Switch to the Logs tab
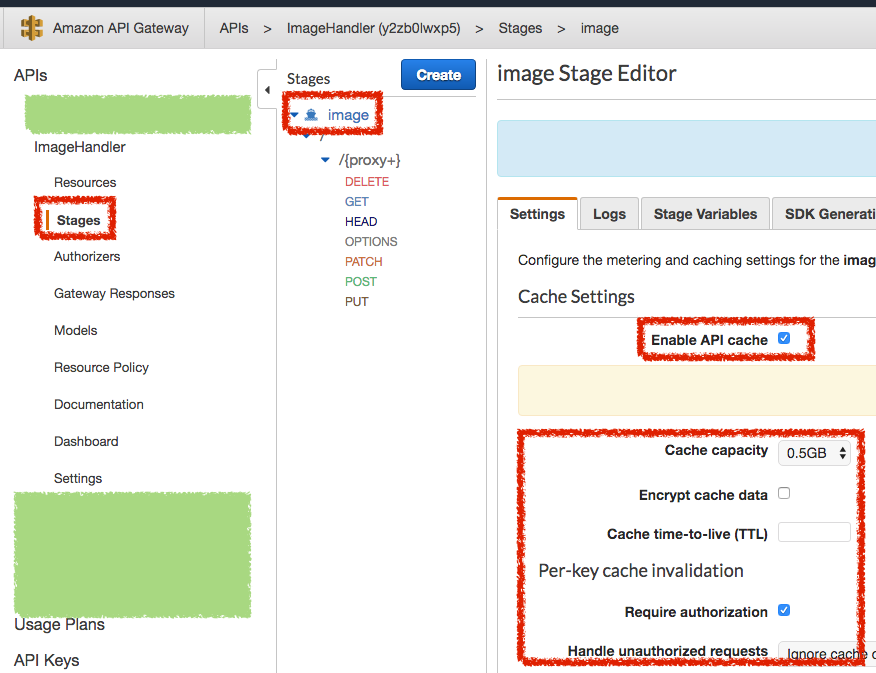 pyautogui.click(x=609, y=214)
